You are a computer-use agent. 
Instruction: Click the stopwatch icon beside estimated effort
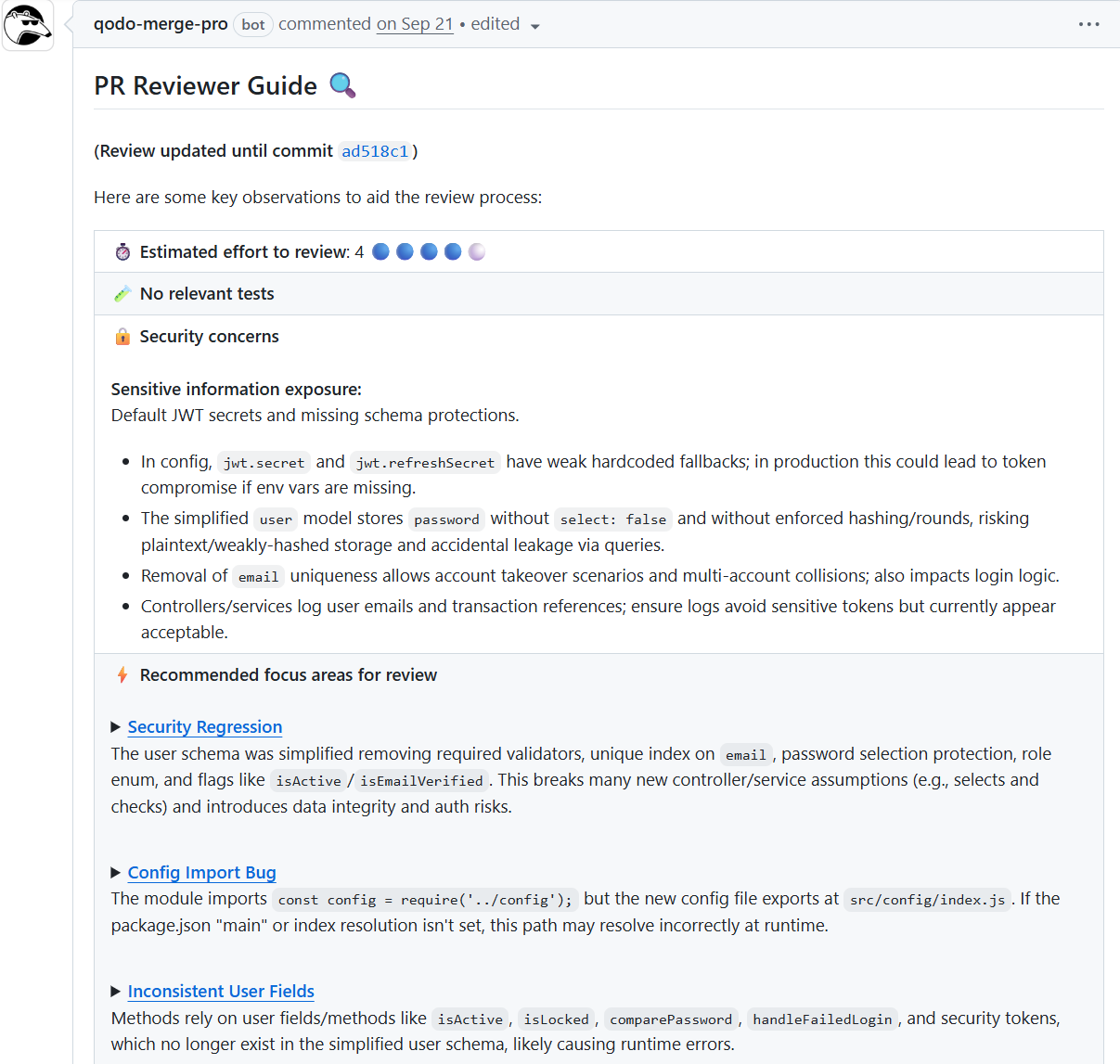click(x=122, y=250)
